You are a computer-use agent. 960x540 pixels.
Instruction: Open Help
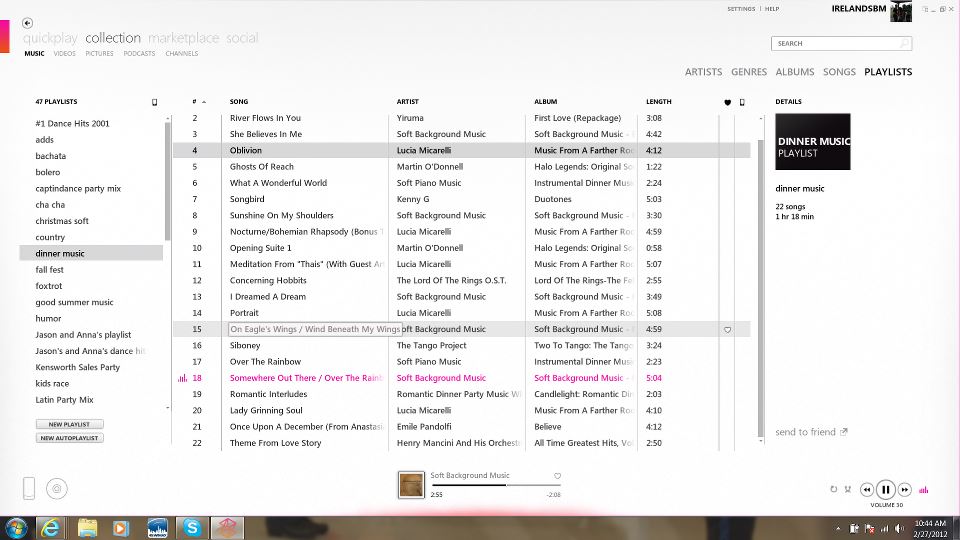tap(771, 9)
